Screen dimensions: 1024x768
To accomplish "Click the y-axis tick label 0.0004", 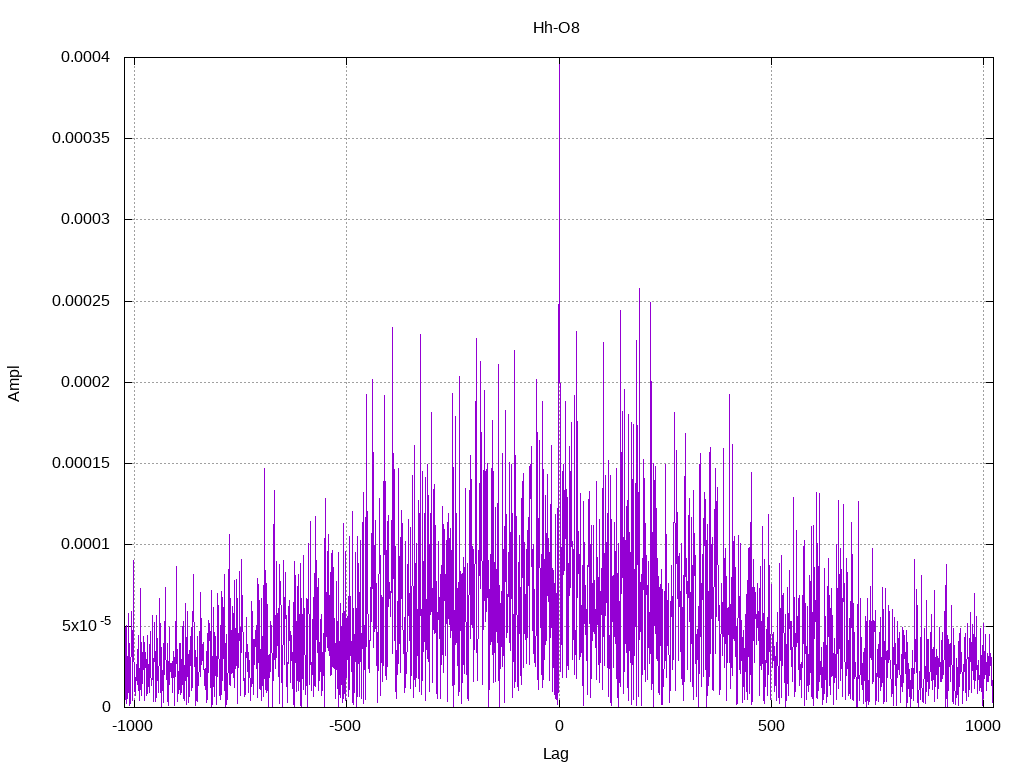I will [x=86, y=57].
